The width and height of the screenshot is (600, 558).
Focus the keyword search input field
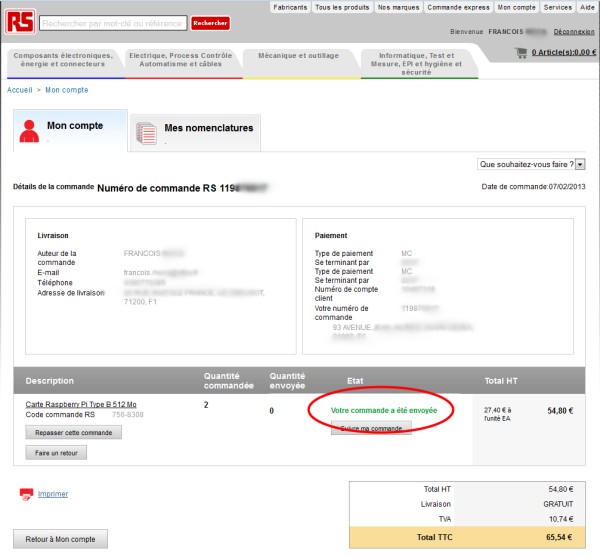(x=113, y=23)
